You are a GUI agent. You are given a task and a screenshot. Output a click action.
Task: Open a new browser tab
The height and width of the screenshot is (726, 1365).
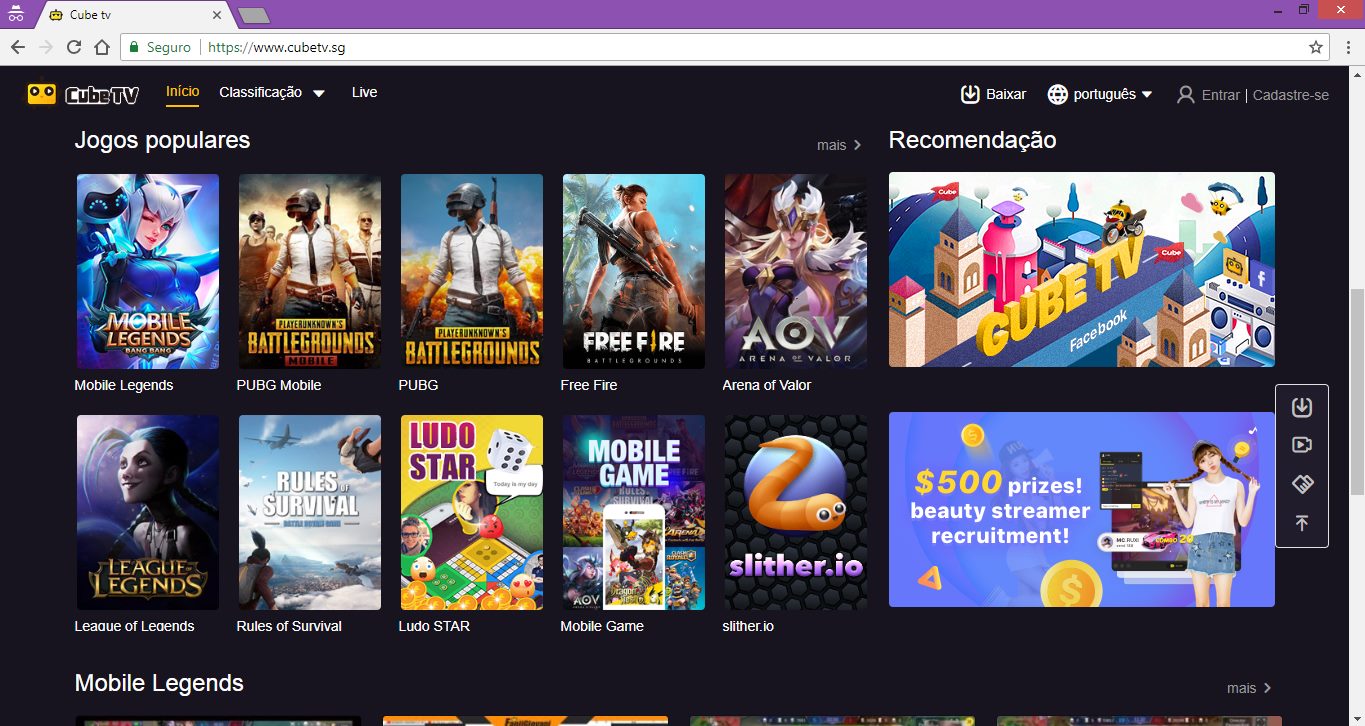[253, 15]
